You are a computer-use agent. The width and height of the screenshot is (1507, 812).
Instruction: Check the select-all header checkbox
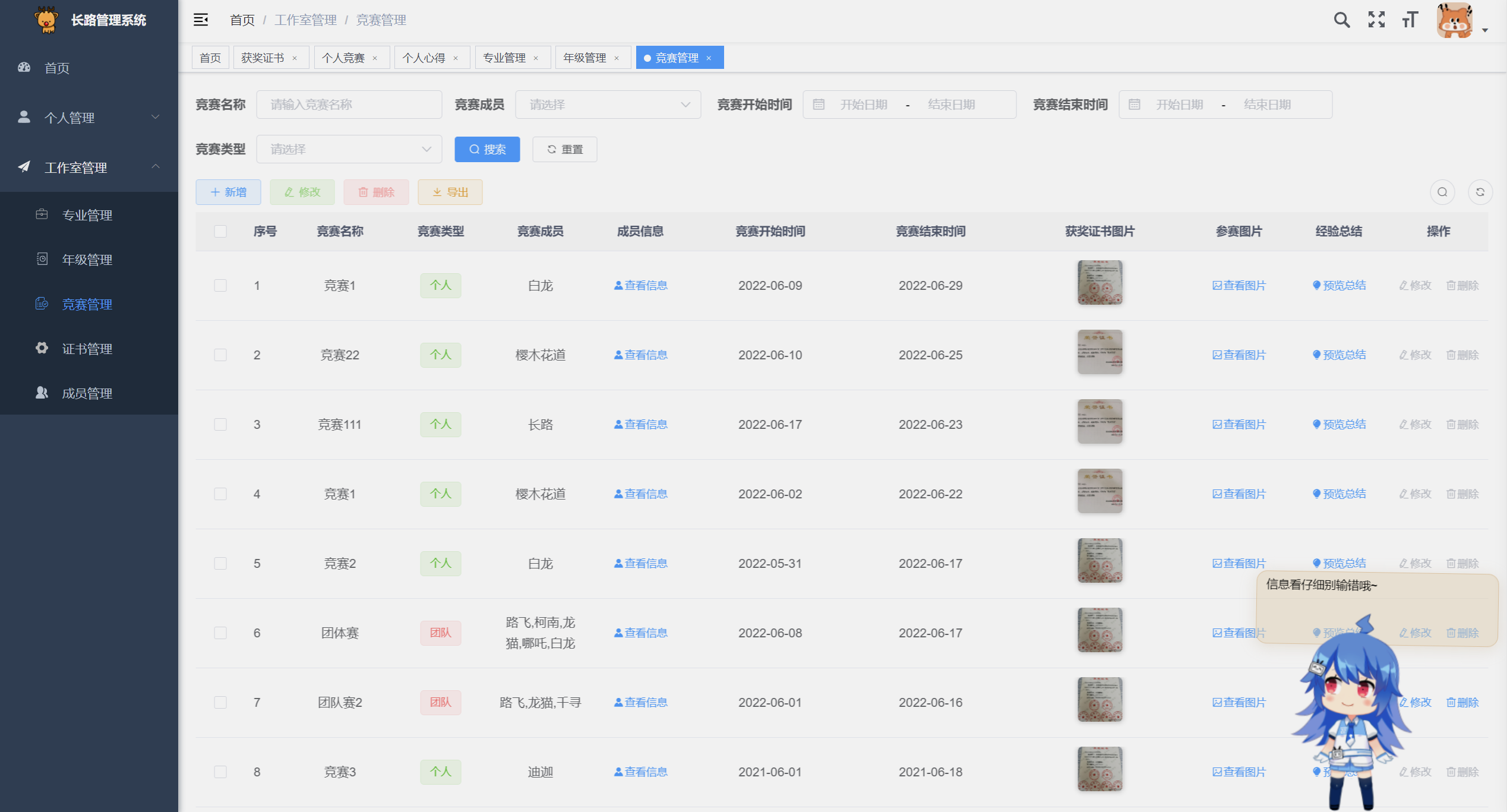pos(220,232)
